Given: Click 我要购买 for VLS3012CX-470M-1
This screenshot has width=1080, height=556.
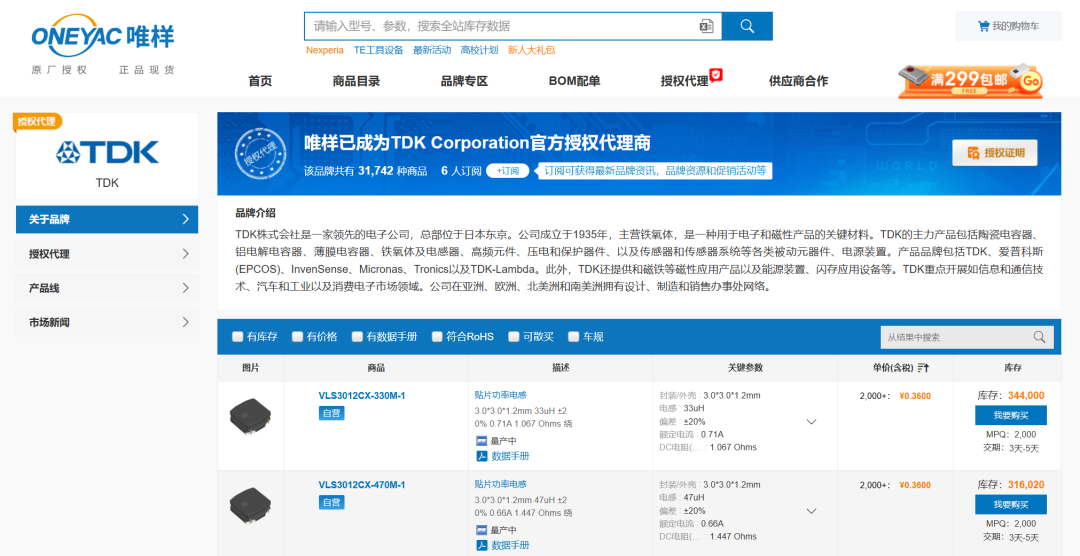Looking at the screenshot, I should tap(1010, 504).
